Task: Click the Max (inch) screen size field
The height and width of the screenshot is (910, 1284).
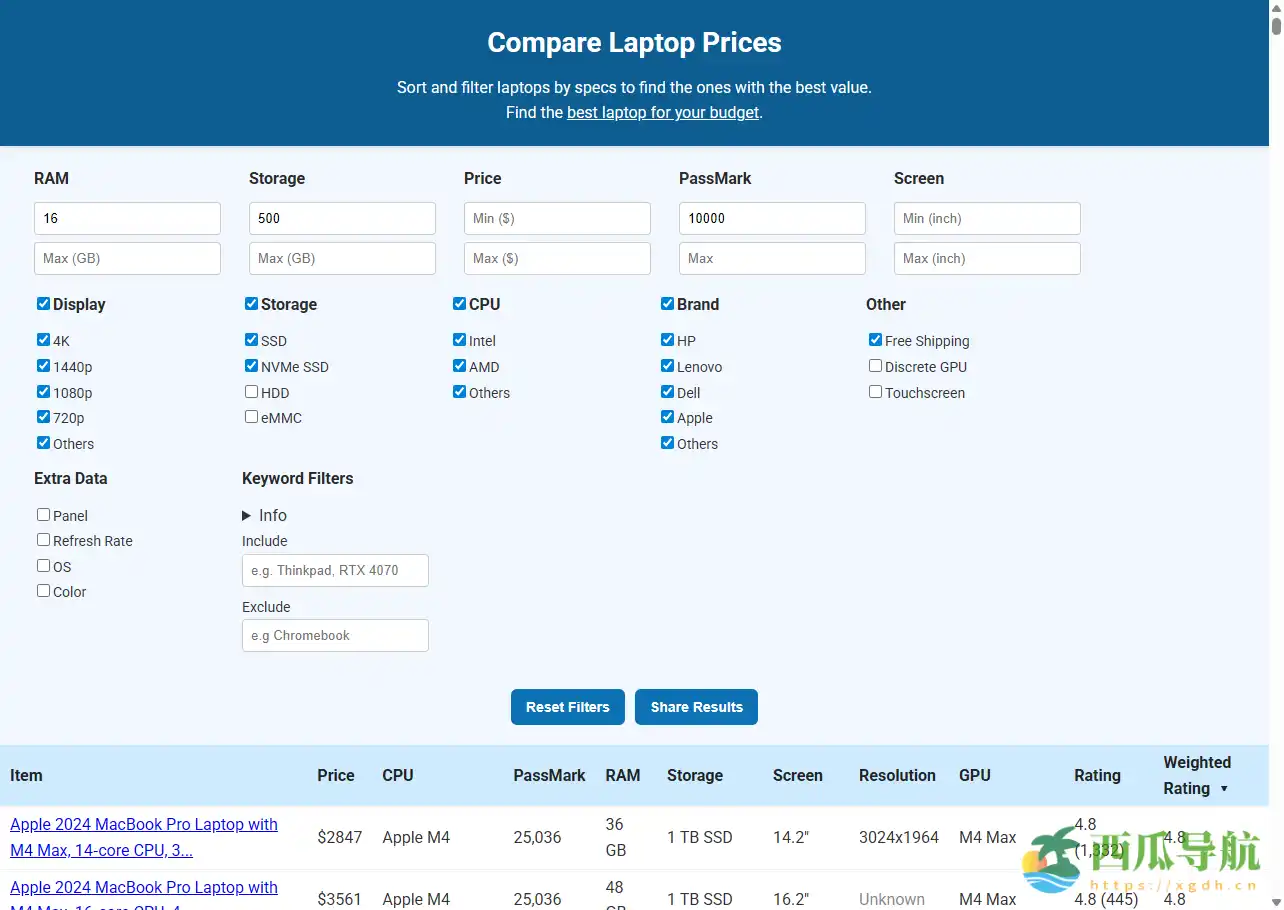Action: [987, 258]
